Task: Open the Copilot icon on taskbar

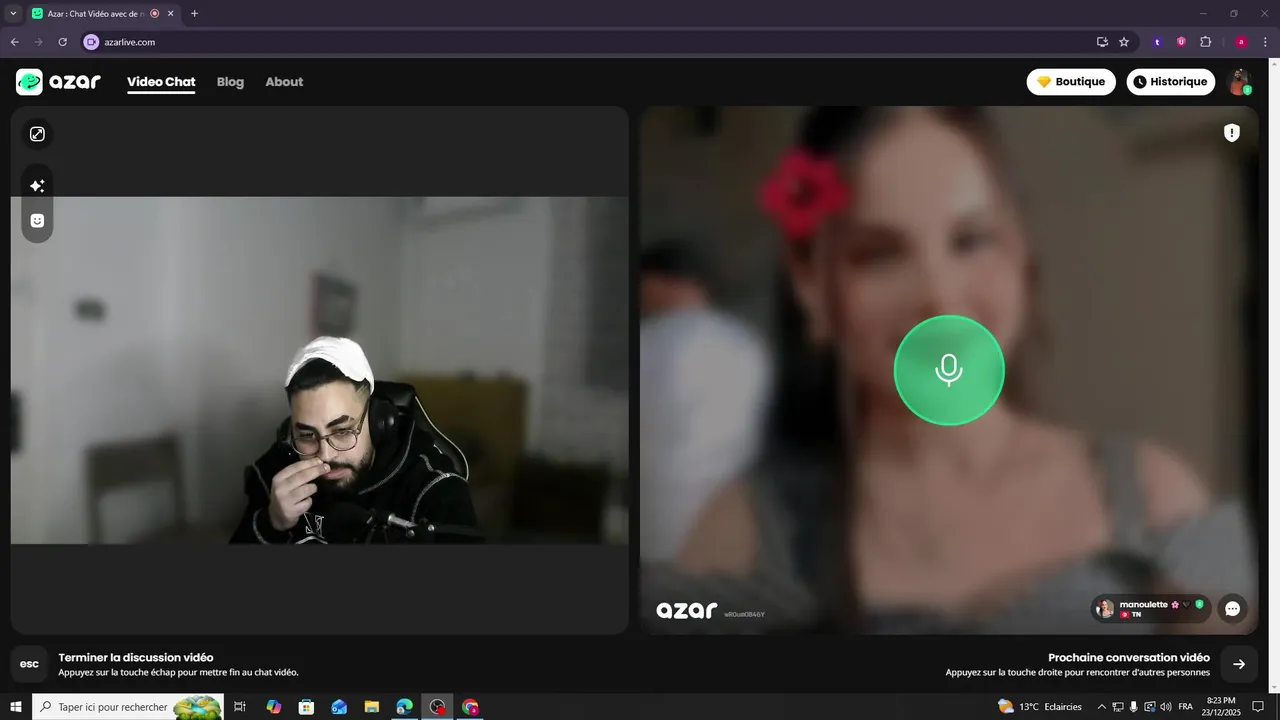Action: tap(274, 707)
